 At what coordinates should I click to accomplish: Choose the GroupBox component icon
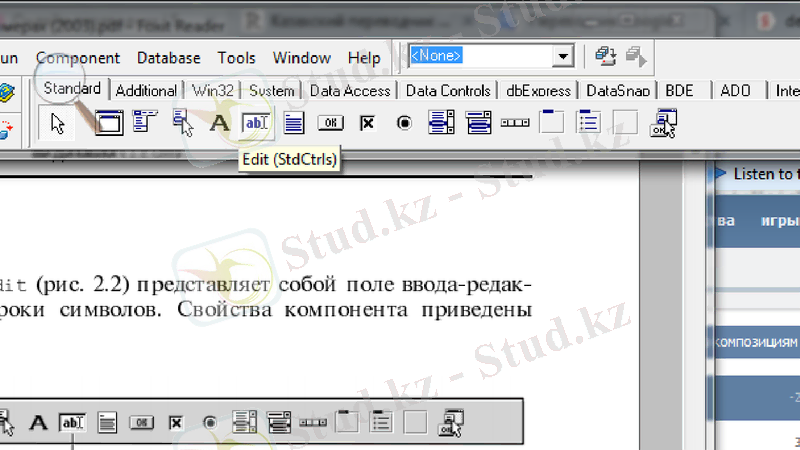pos(552,122)
